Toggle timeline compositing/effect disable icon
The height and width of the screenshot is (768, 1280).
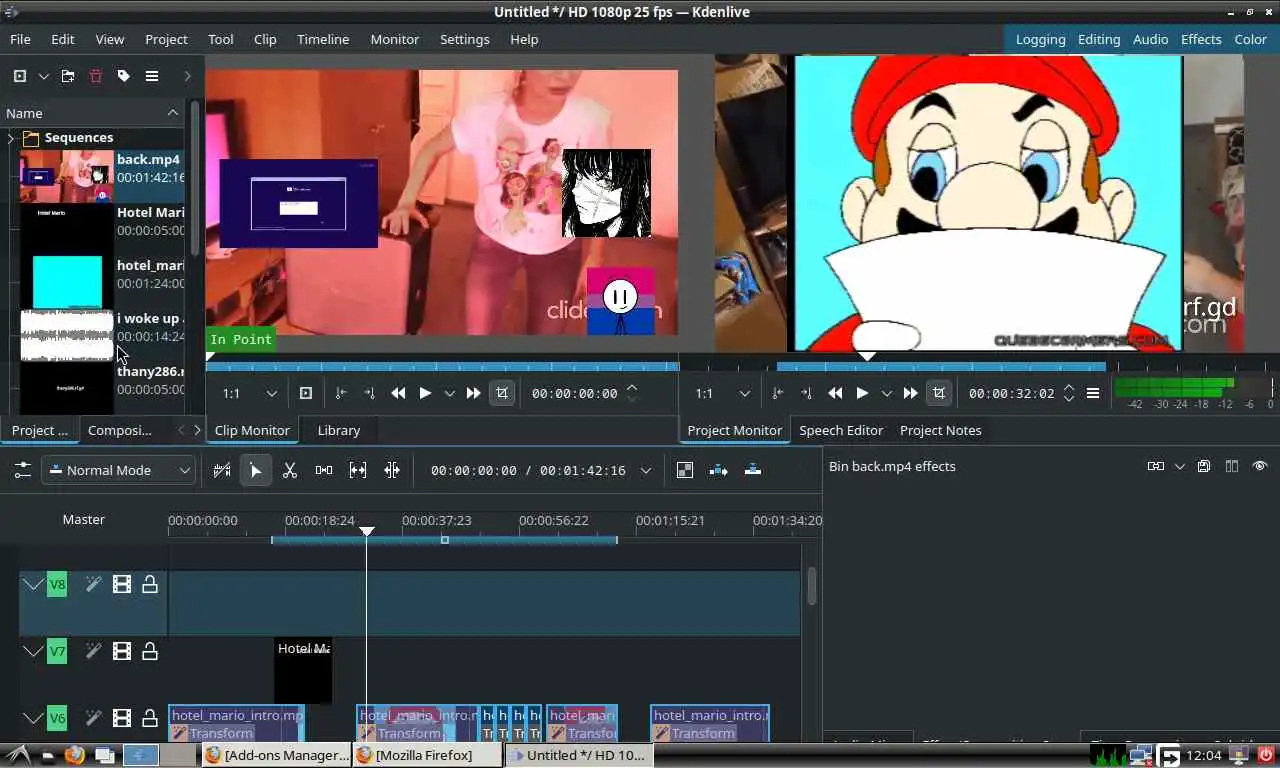coord(685,470)
